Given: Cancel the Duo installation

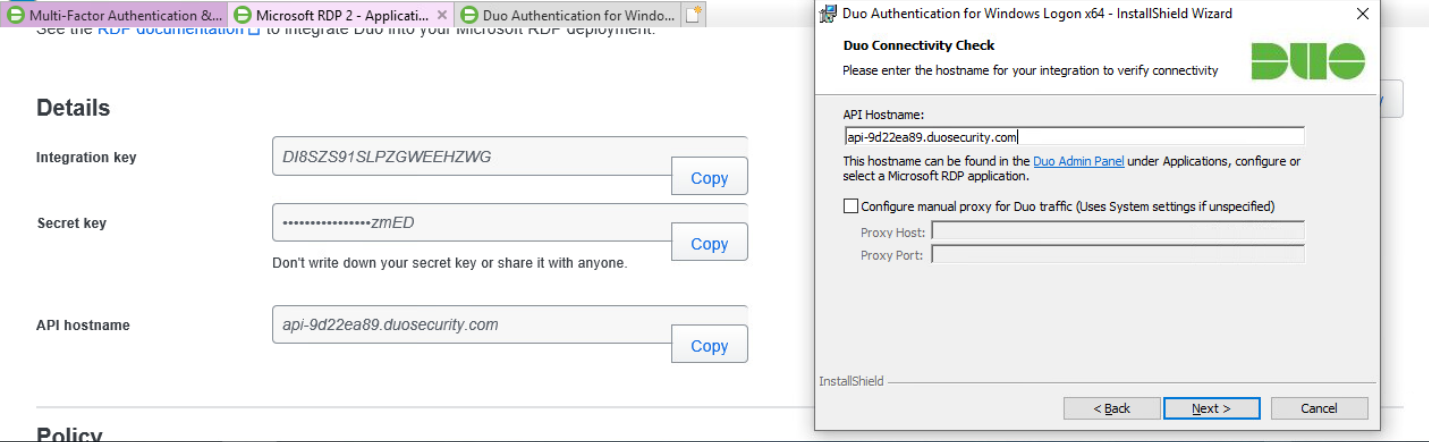Looking at the screenshot, I should (x=1318, y=408).
